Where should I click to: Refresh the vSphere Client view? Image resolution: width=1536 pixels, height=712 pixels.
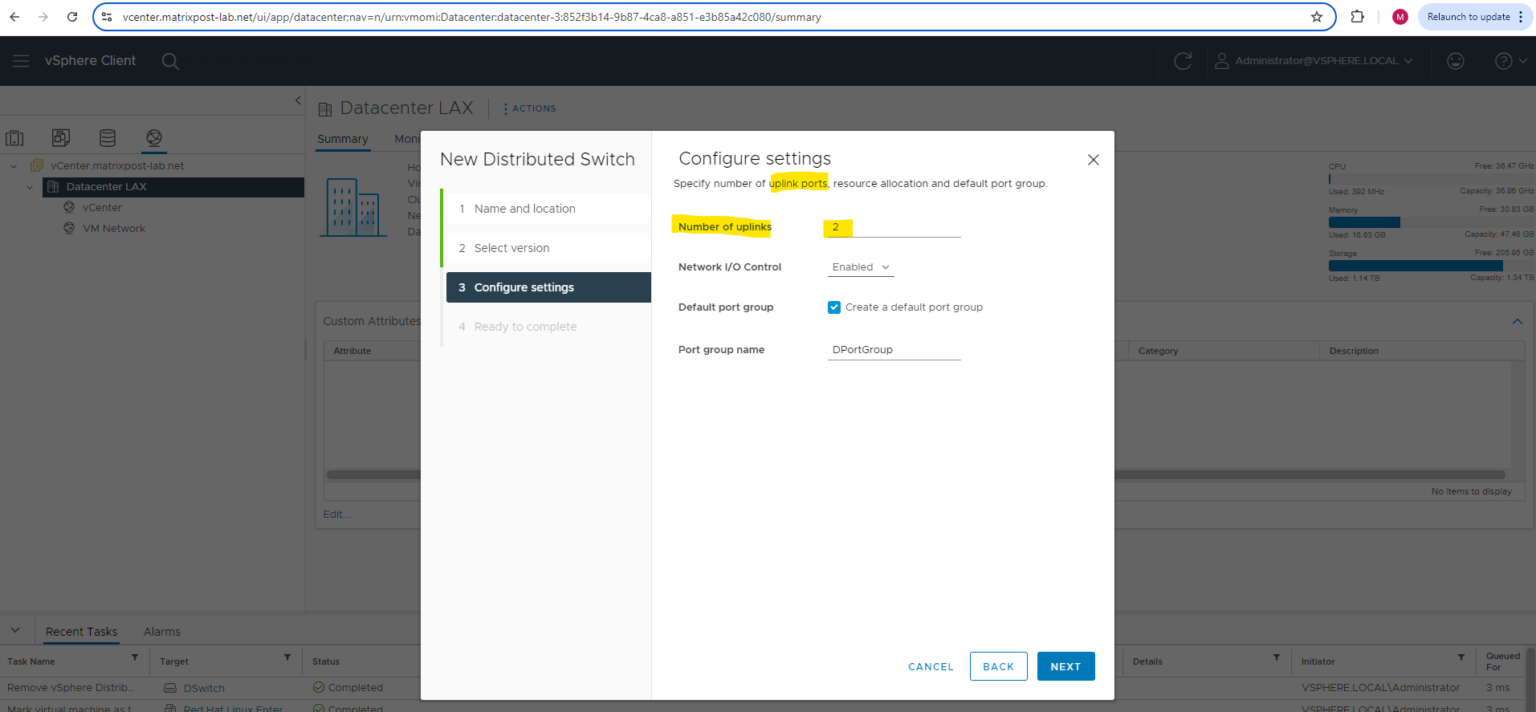[x=1183, y=61]
